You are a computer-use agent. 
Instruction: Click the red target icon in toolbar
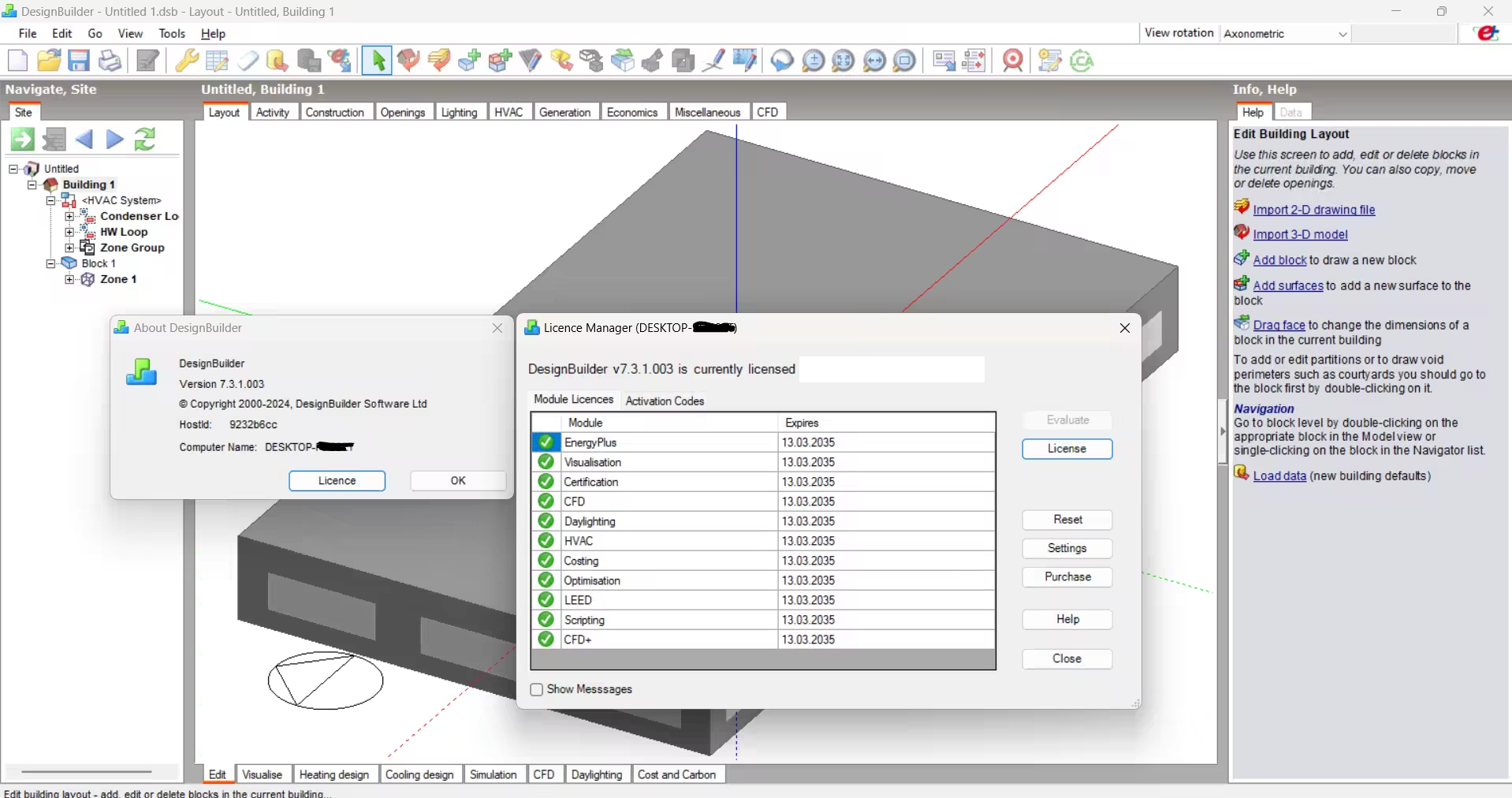tap(1013, 61)
